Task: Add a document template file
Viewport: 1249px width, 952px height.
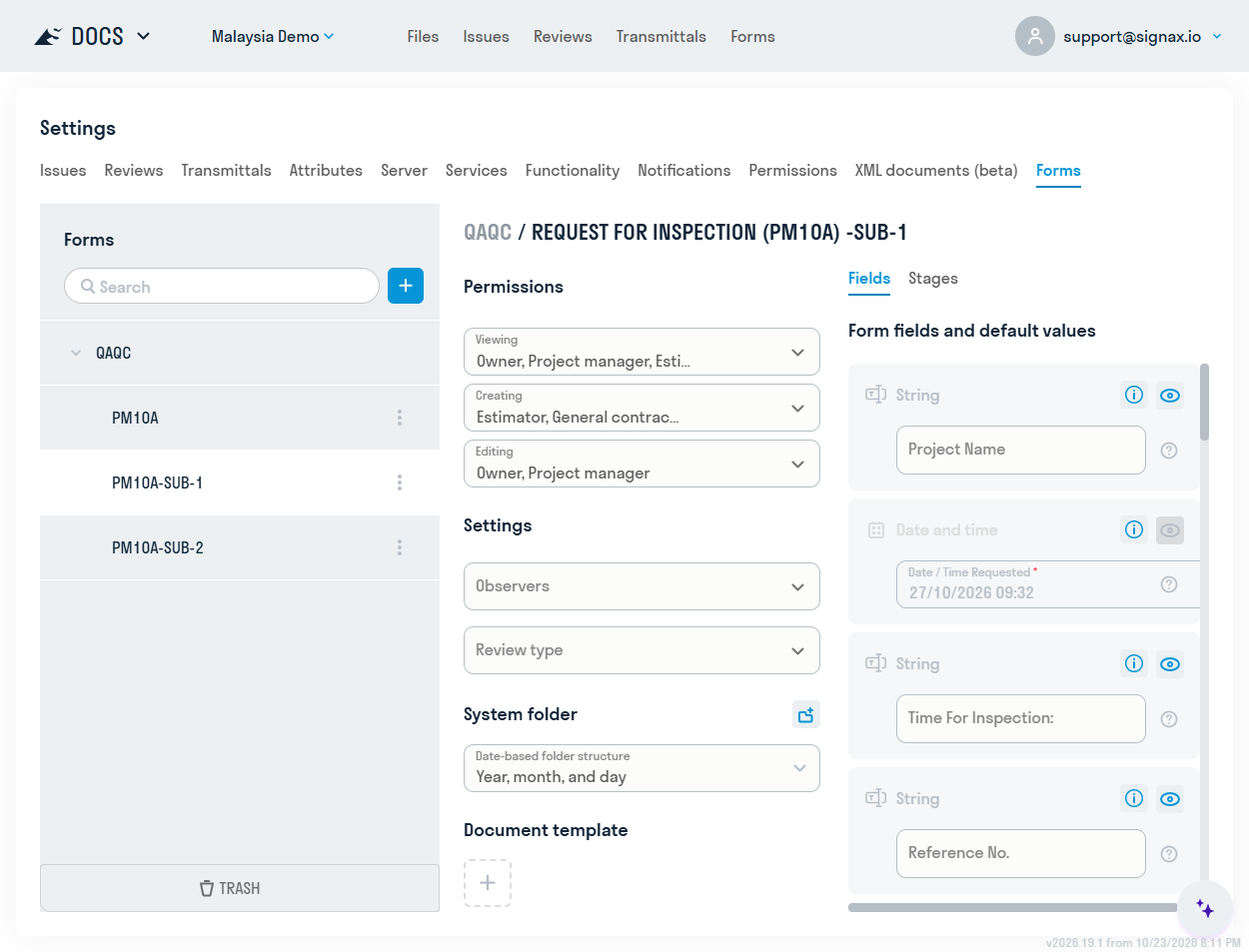Action: pyautogui.click(x=488, y=883)
